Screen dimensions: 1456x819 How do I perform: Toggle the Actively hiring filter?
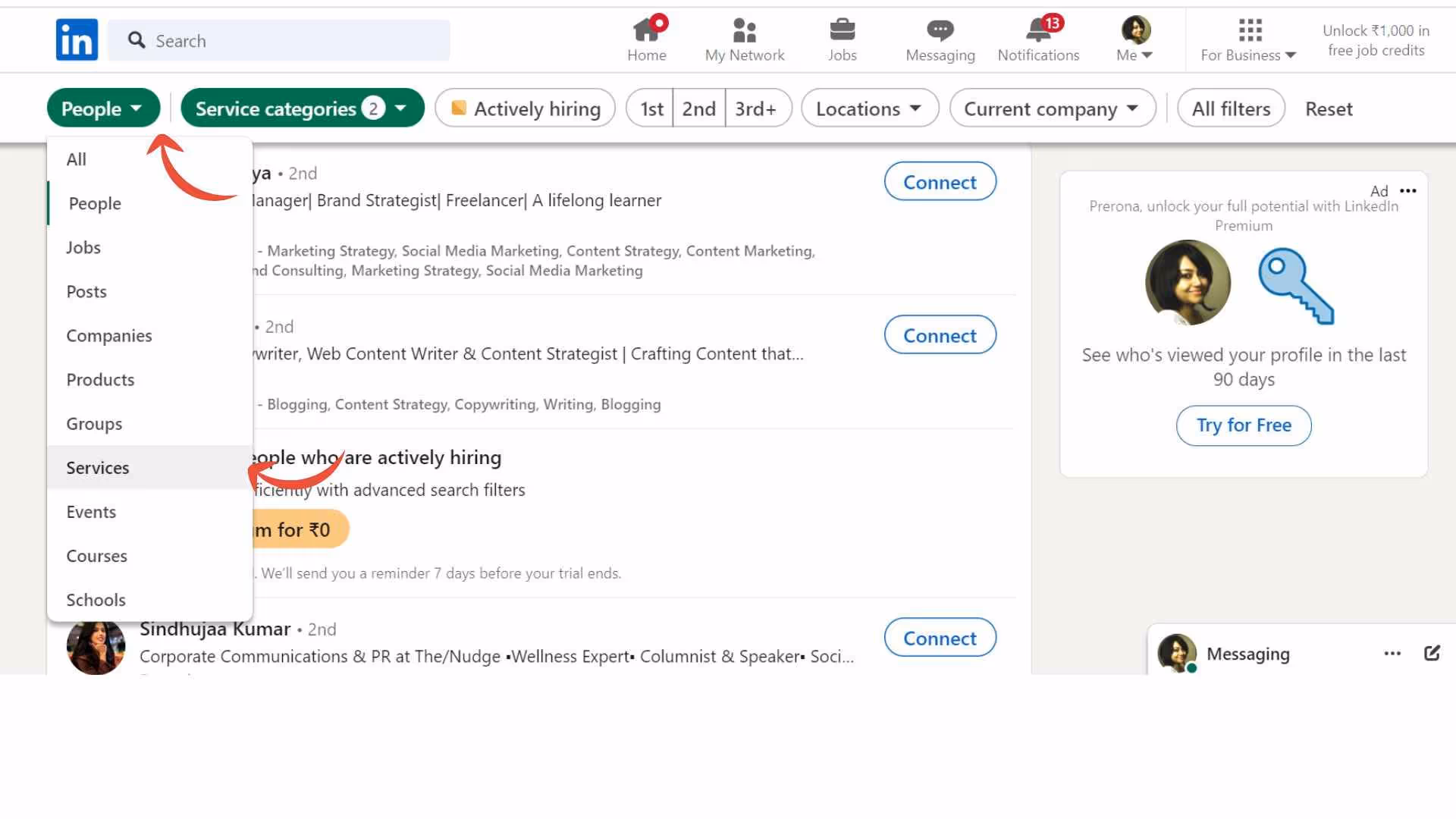pyautogui.click(x=525, y=108)
